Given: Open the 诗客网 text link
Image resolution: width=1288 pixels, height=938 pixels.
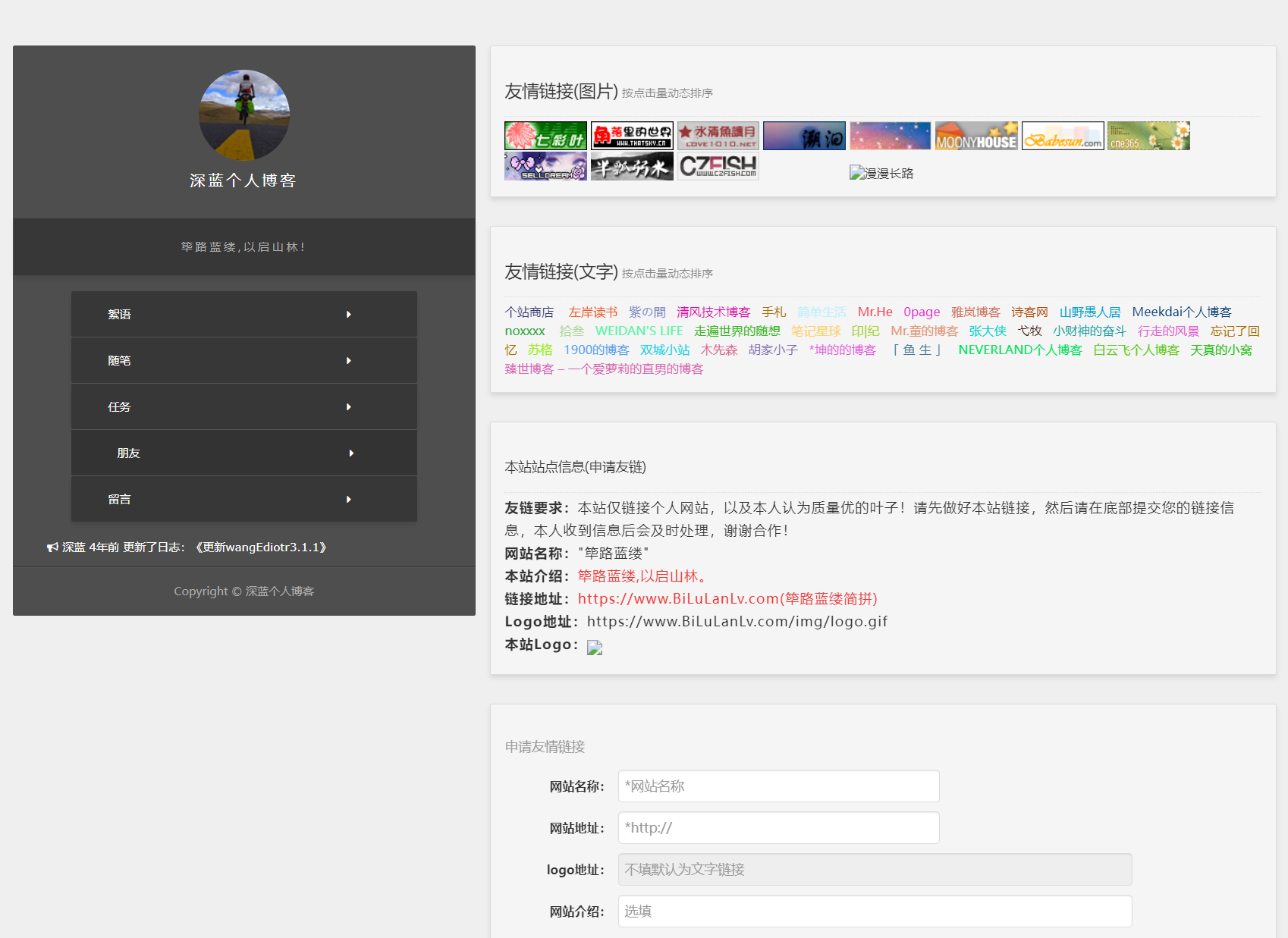Looking at the screenshot, I should 1030,312.
